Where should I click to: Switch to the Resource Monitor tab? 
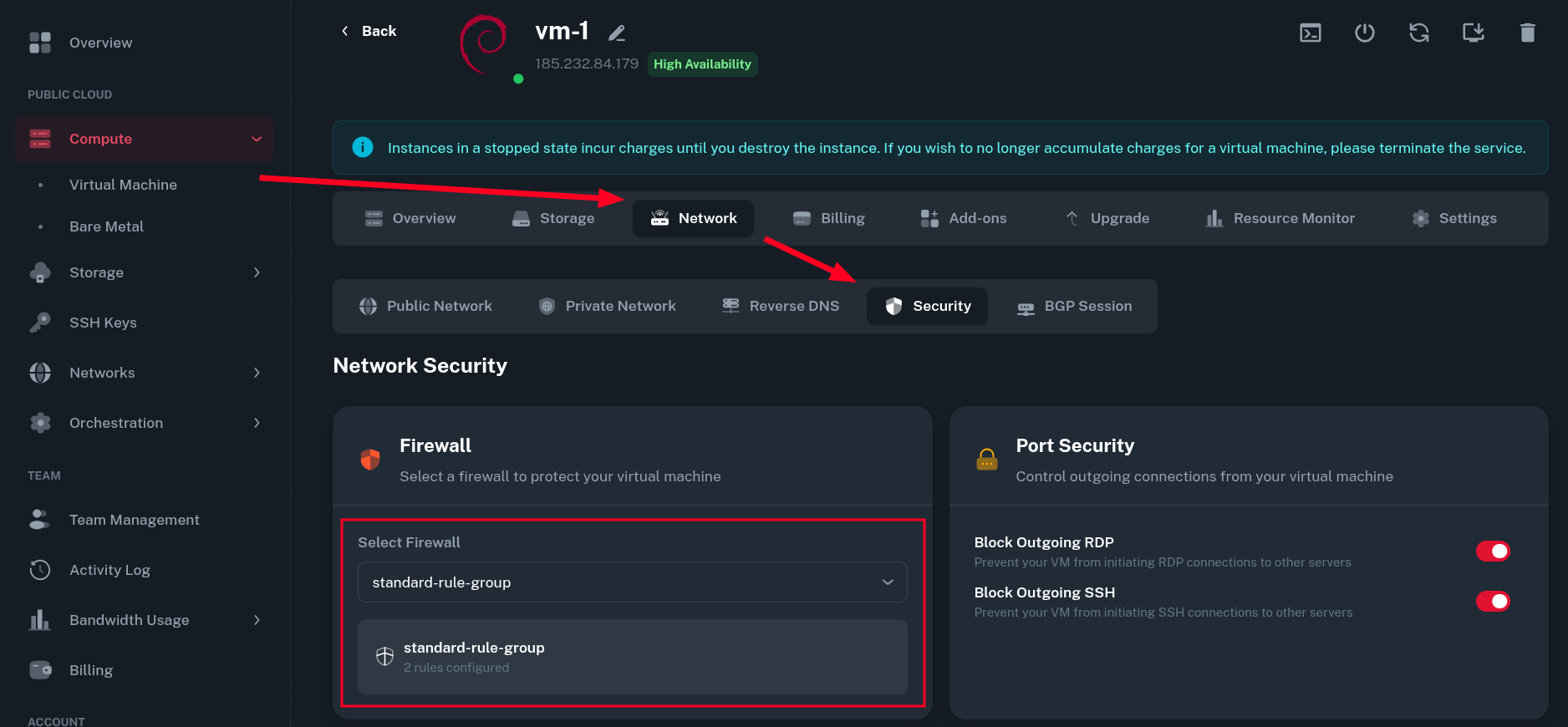[x=1280, y=218]
